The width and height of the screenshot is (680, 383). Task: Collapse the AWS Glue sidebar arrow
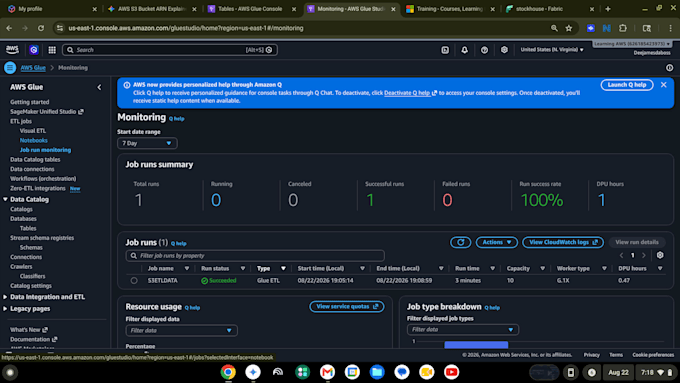pyautogui.click(x=99, y=87)
